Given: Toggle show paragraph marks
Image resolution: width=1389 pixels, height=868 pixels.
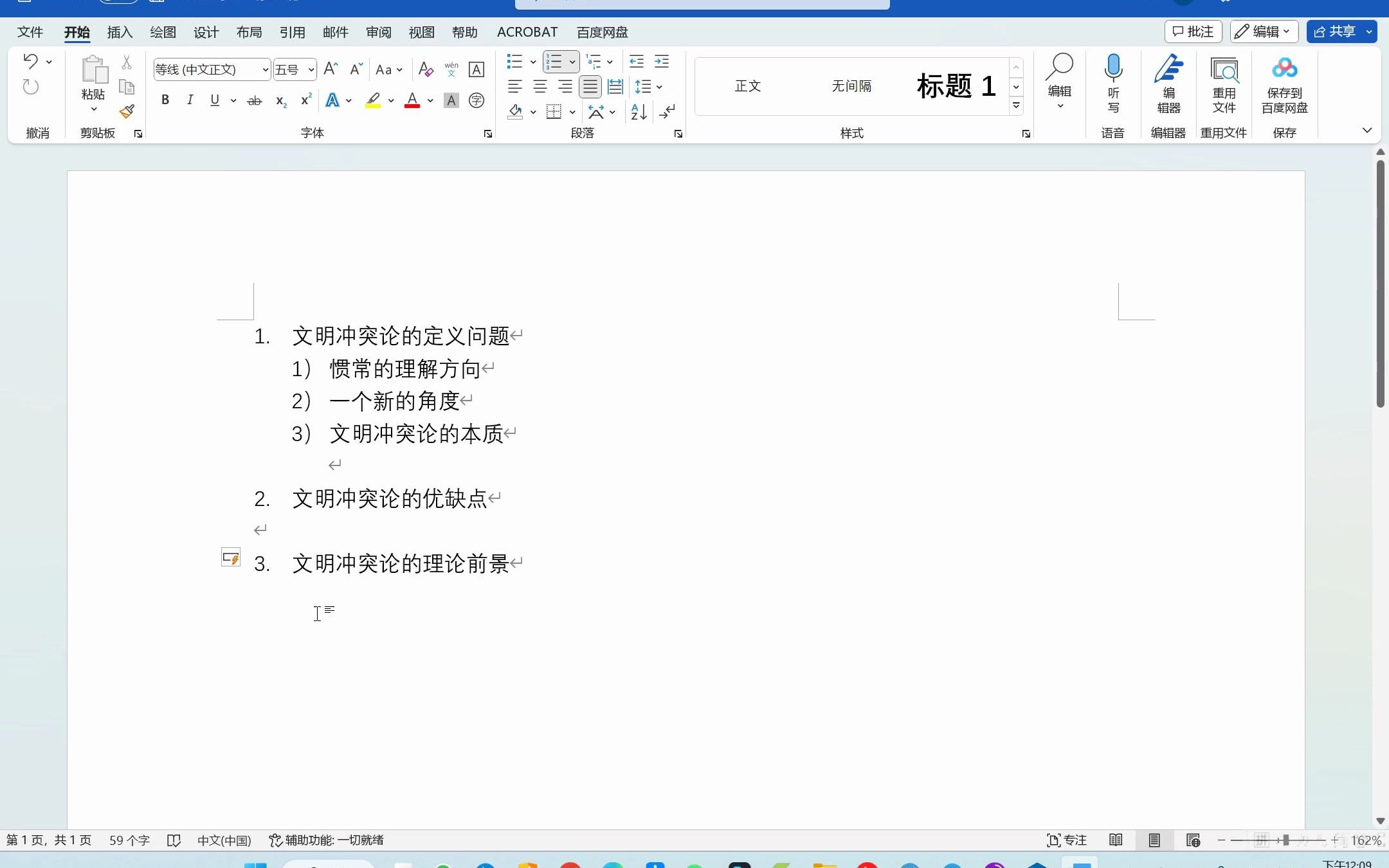Looking at the screenshot, I should coord(667,112).
